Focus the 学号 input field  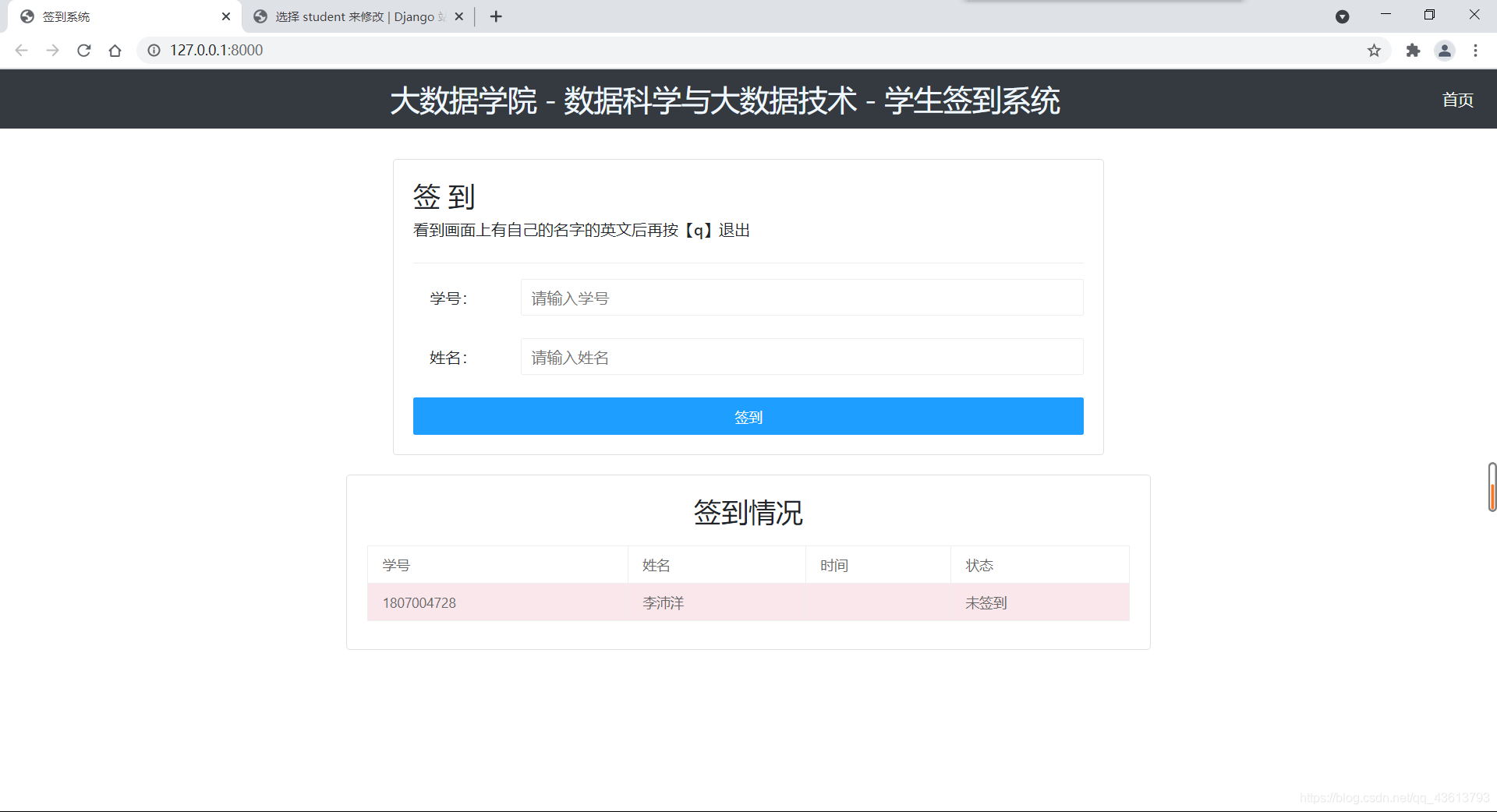[802, 298]
